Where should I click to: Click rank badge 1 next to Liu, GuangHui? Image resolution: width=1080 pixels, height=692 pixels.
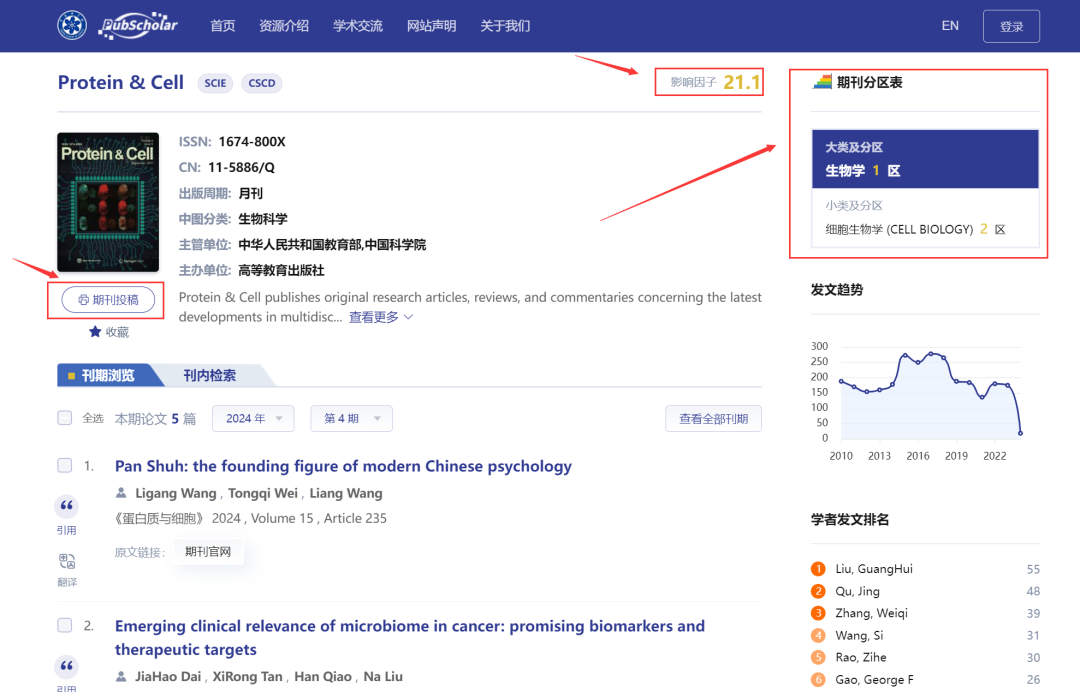[x=818, y=569]
